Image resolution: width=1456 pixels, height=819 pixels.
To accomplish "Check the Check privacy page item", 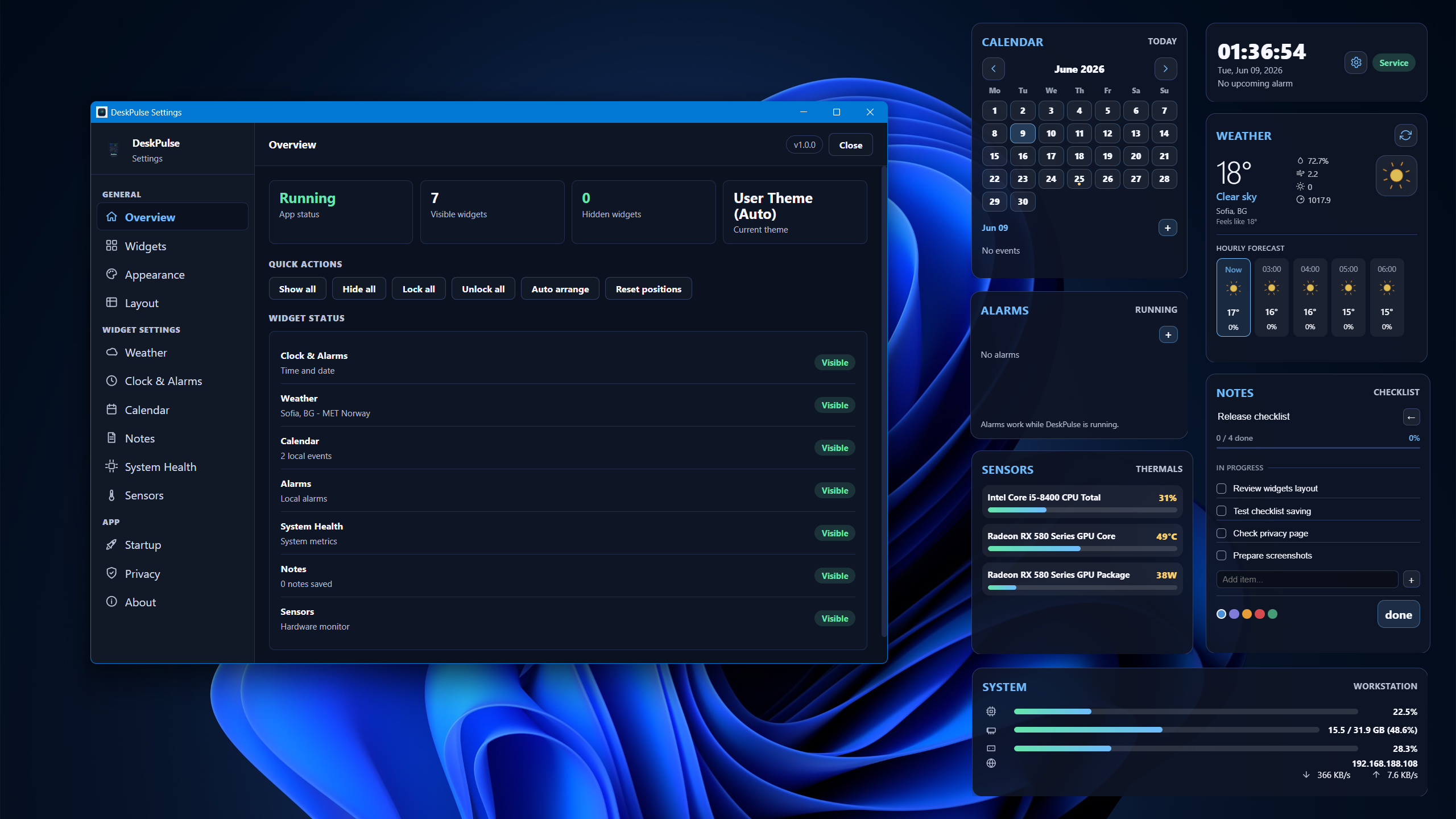I will (1221, 533).
